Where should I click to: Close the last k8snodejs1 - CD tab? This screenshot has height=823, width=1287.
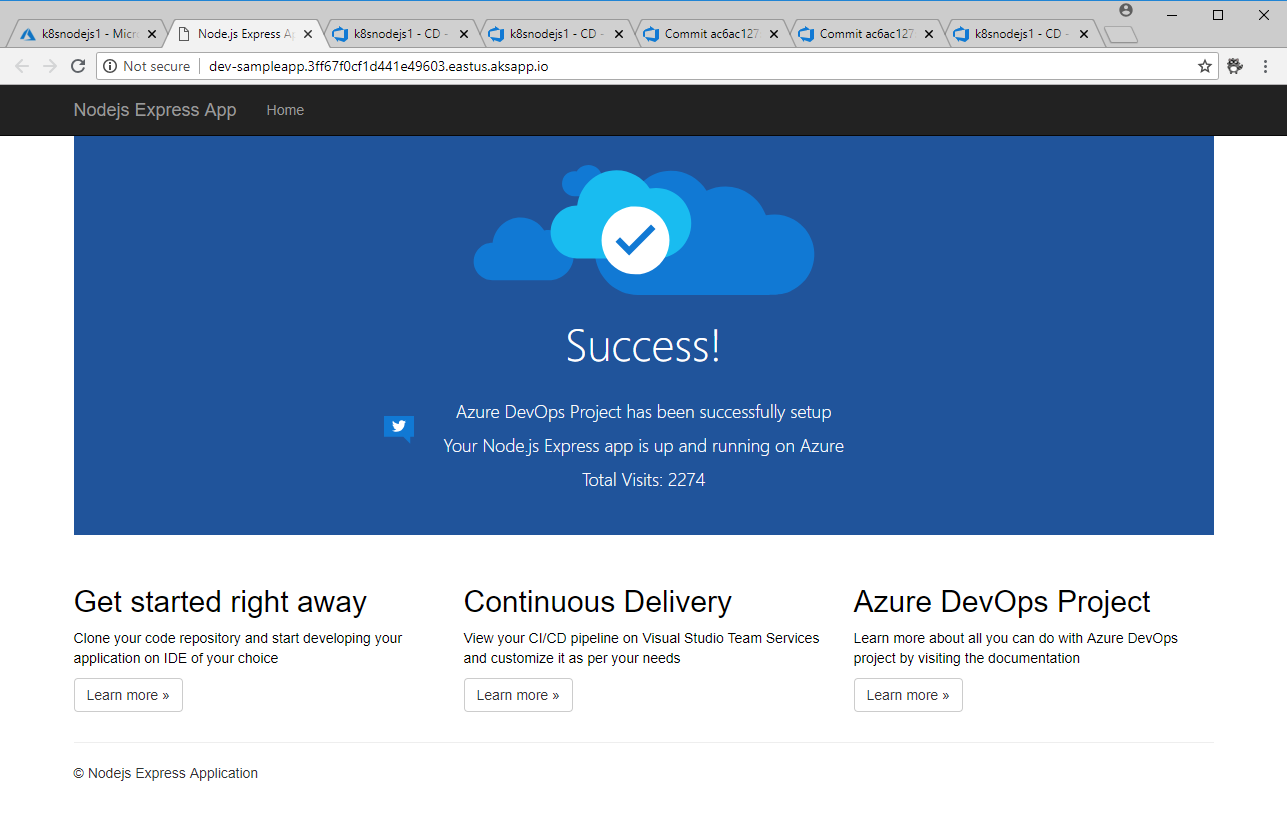click(x=1084, y=34)
